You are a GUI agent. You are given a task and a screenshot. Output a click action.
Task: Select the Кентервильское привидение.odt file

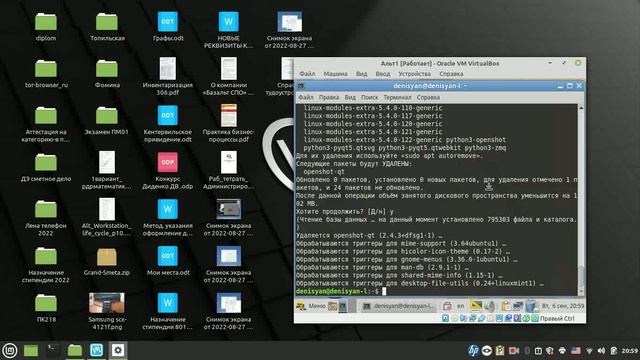coord(168,116)
